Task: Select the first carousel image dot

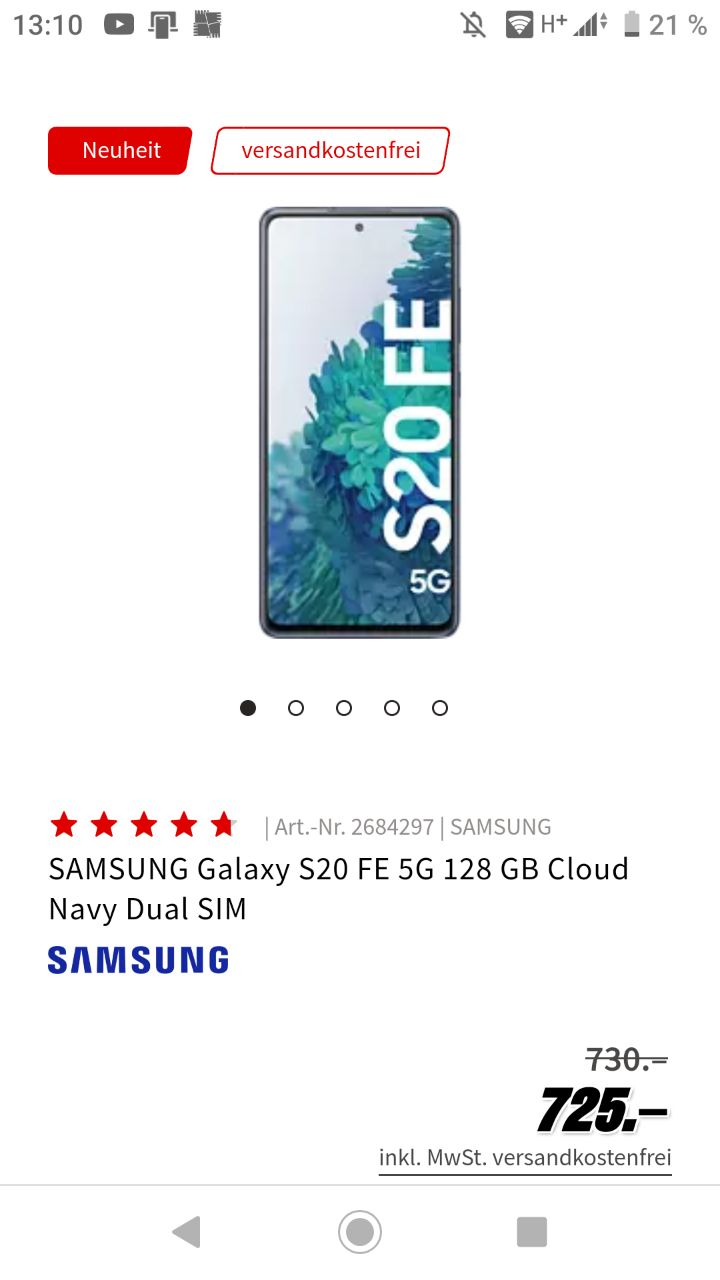Action: (x=248, y=708)
